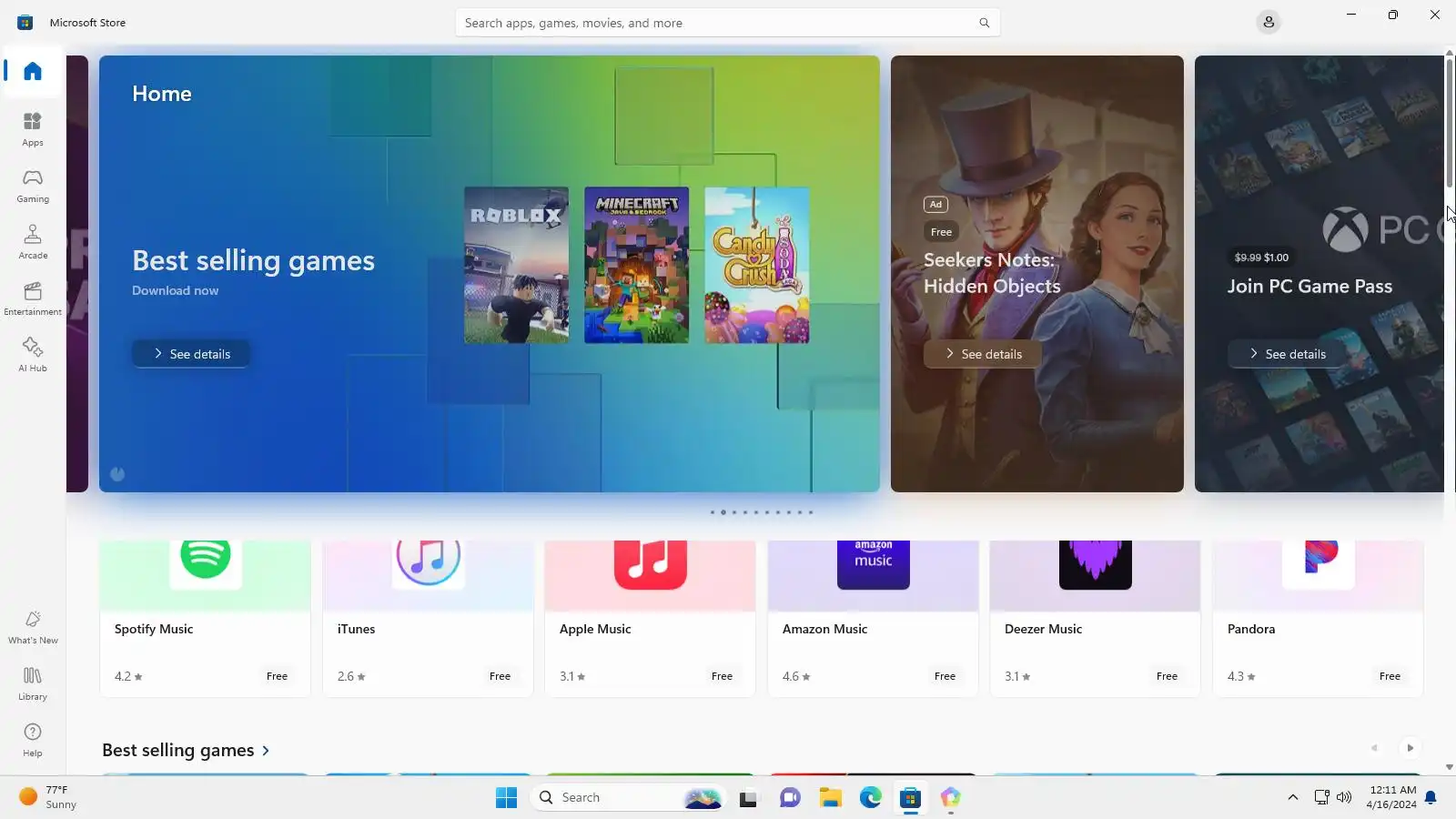The image size is (1456, 819).
Task: Open the weather widget showing 77°F Sunny
Action: point(49,797)
